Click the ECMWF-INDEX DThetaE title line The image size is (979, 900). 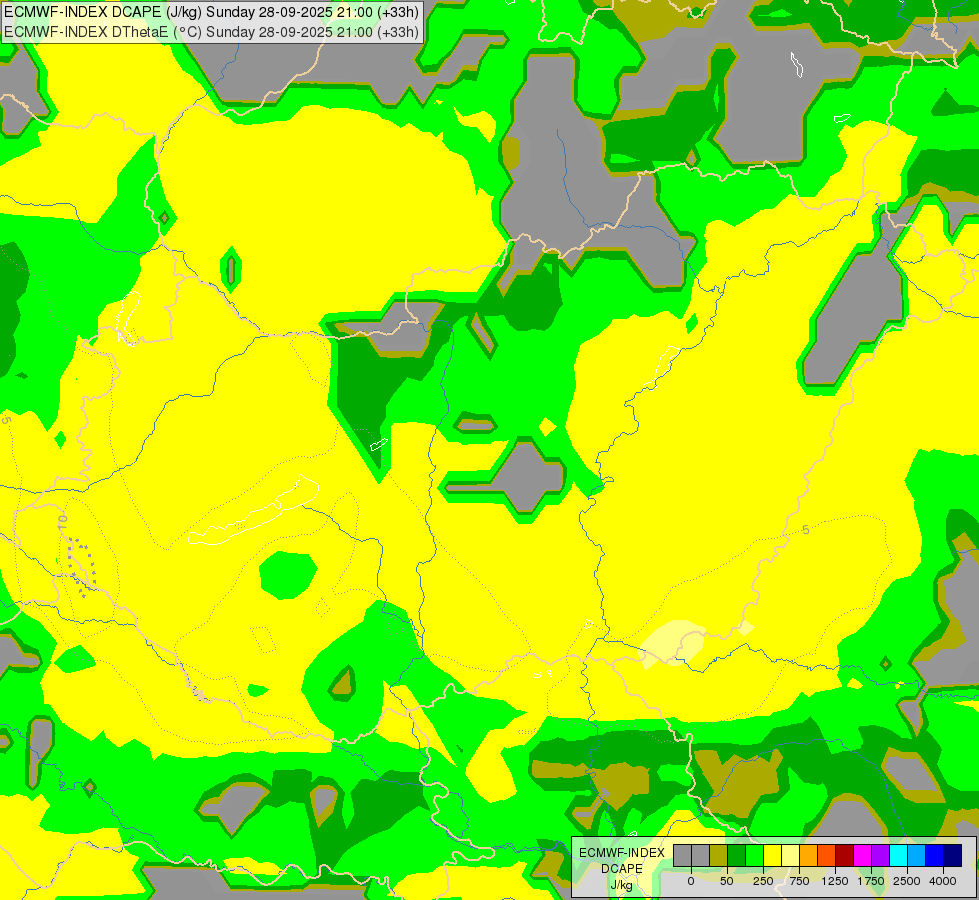[212, 31]
